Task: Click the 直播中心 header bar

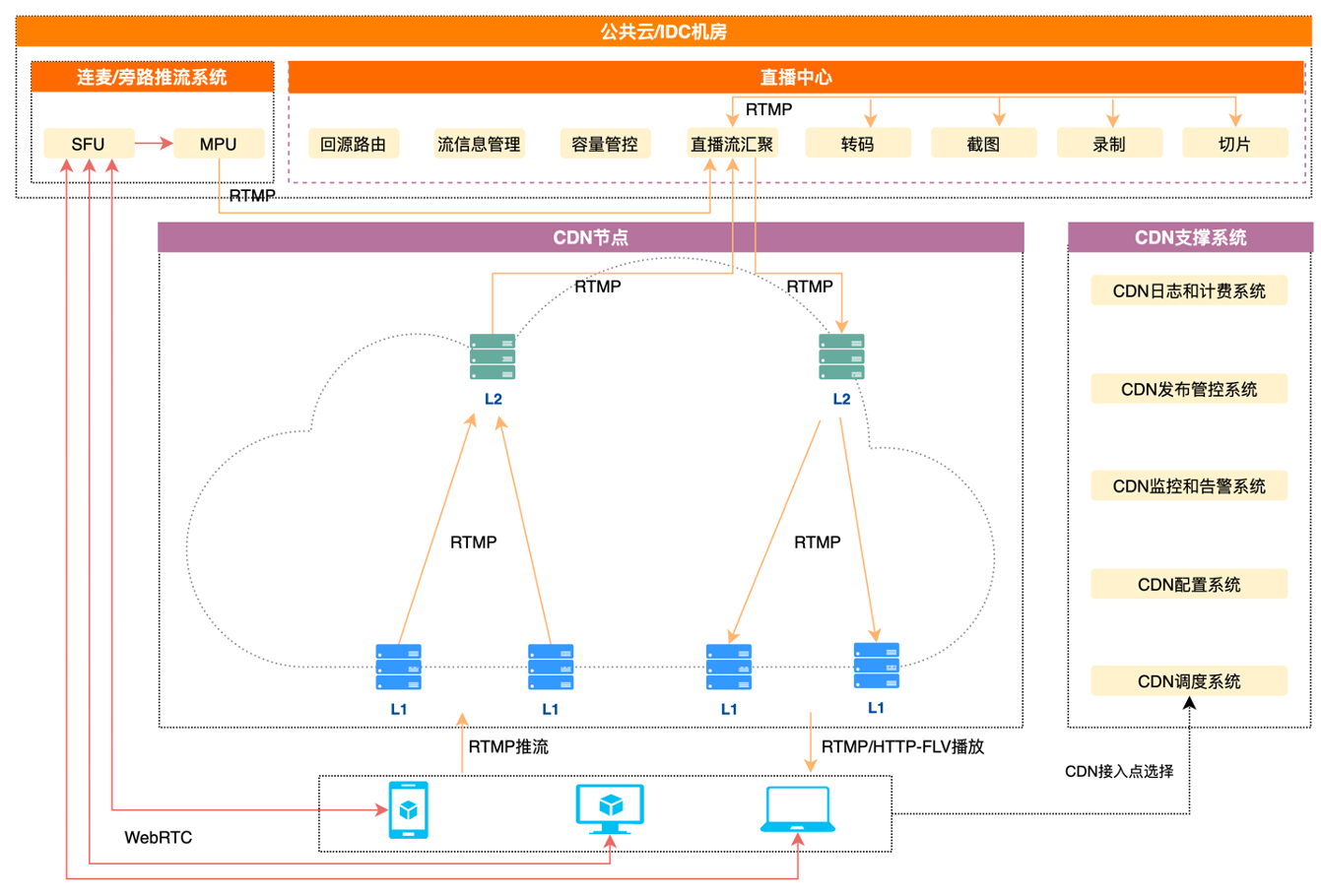Action: (797, 77)
